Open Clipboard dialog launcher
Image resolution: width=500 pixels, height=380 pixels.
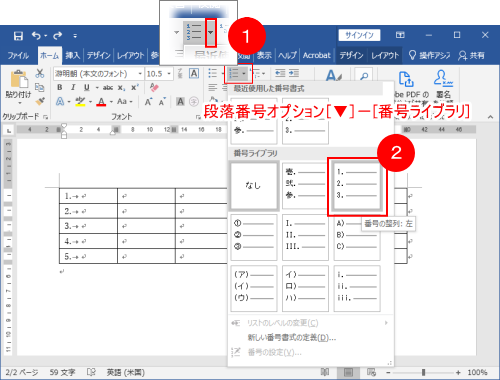[45, 117]
